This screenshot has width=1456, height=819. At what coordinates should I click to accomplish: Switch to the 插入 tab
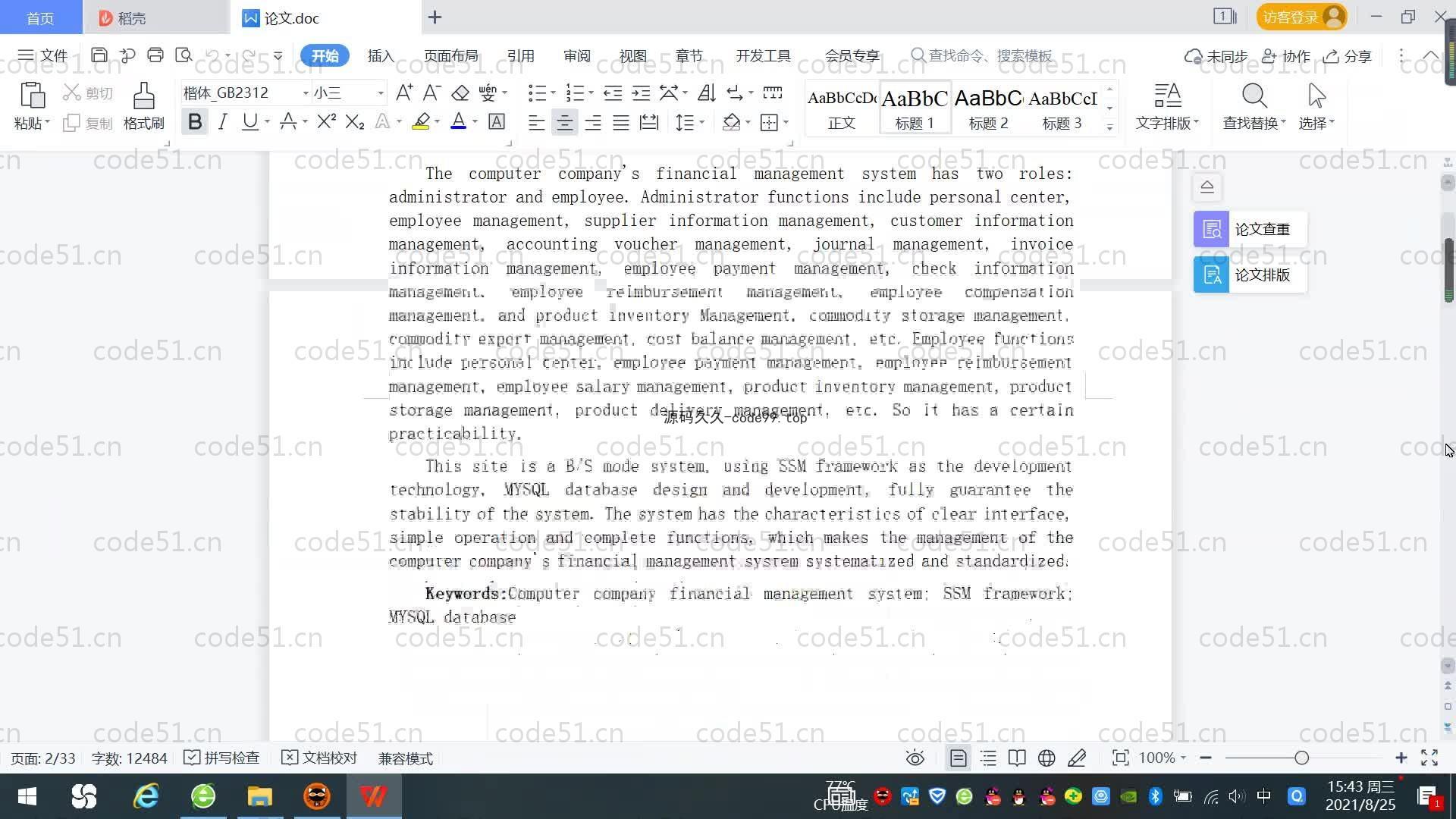(x=381, y=55)
